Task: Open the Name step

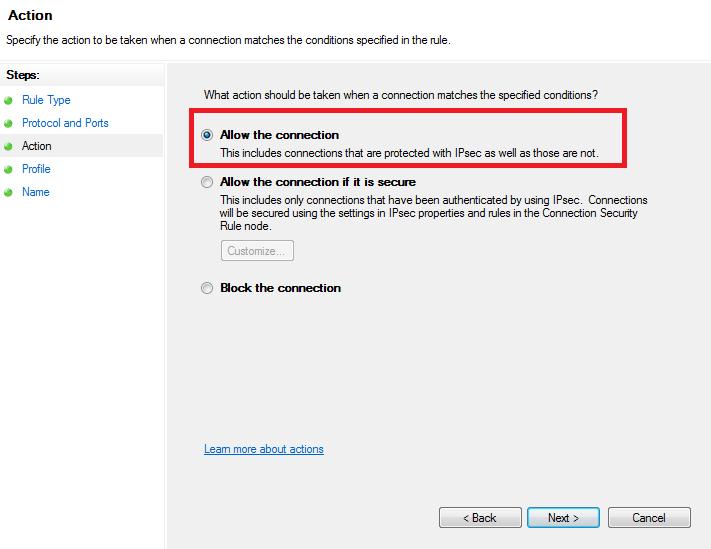Action: click(x=36, y=192)
